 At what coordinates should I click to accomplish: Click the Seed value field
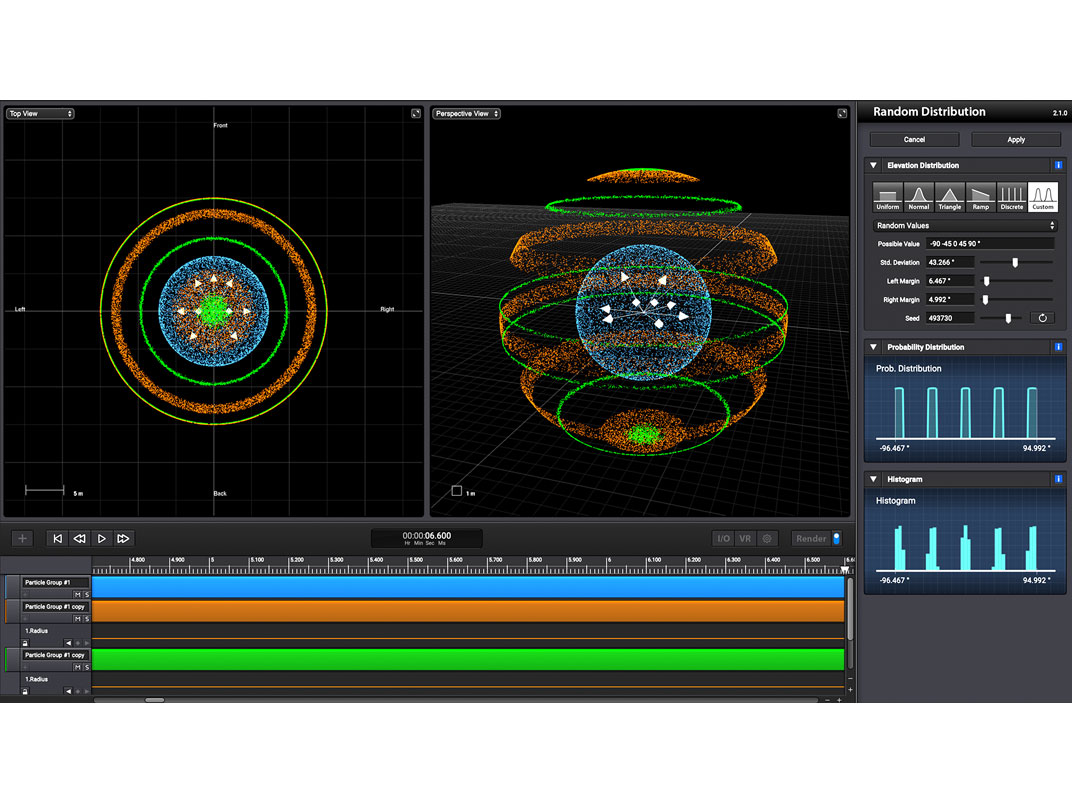click(x=950, y=318)
